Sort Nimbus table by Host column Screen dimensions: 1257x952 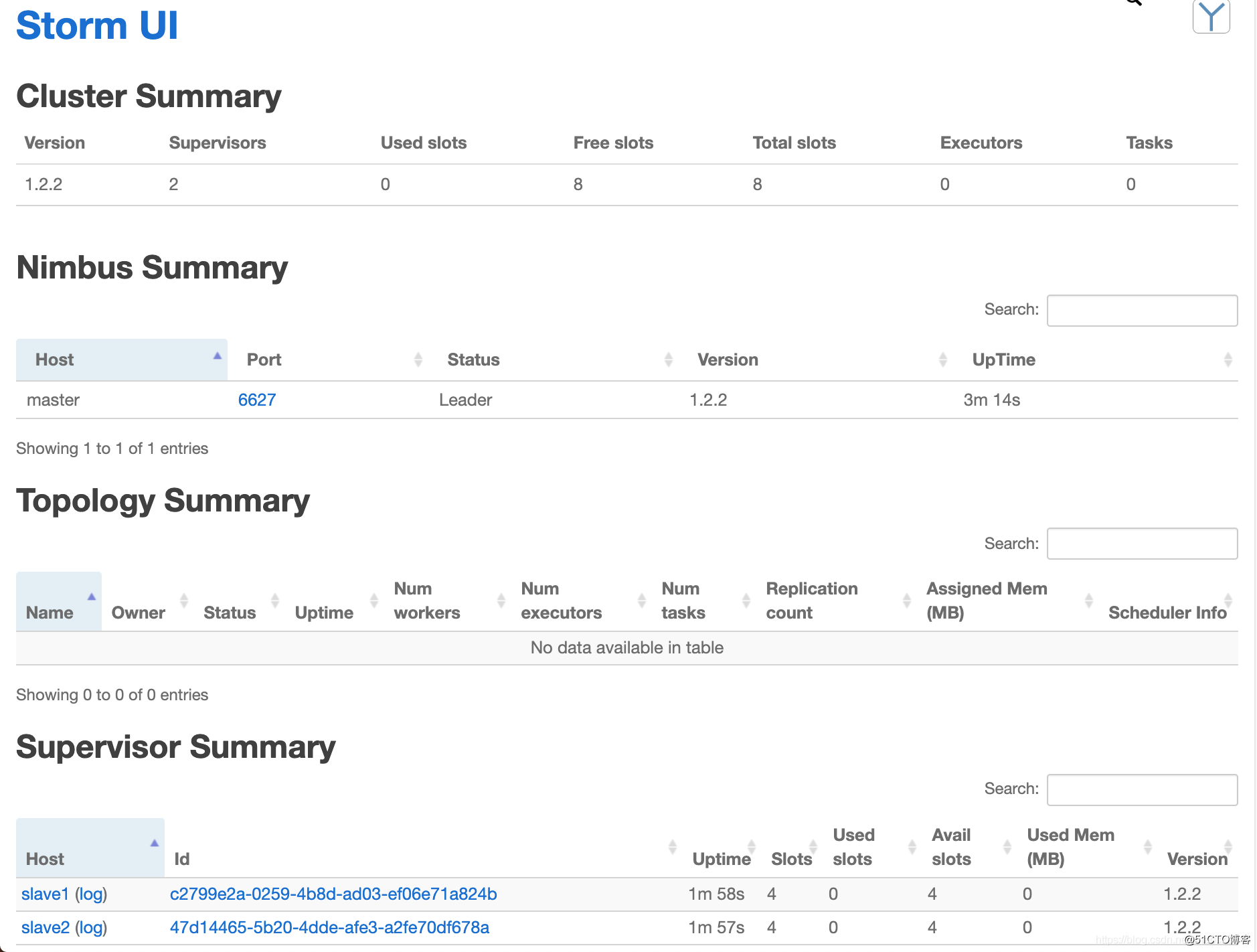122,360
